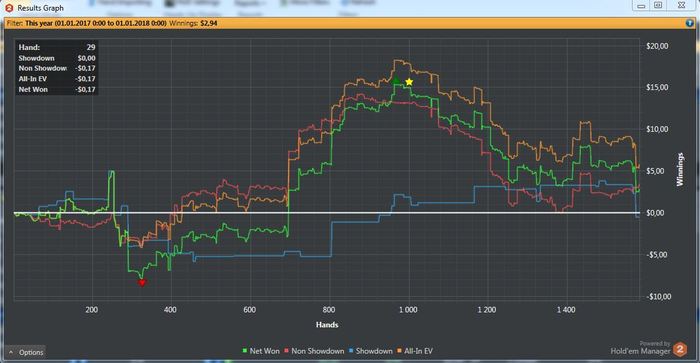The image size is (700, 363).
Task: Click the Showdown $0,00 info row
Action: point(57,58)
